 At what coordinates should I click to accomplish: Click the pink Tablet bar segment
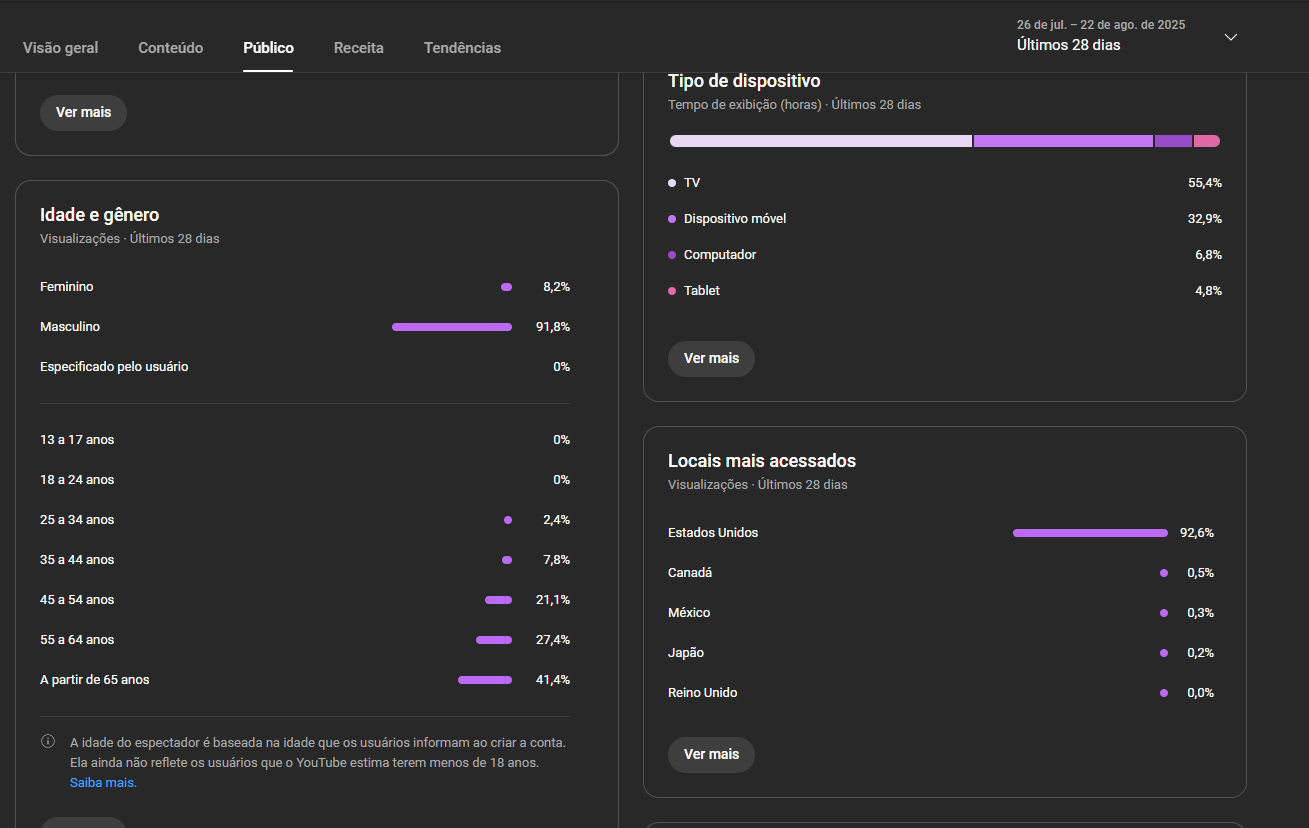[1207, 141]
